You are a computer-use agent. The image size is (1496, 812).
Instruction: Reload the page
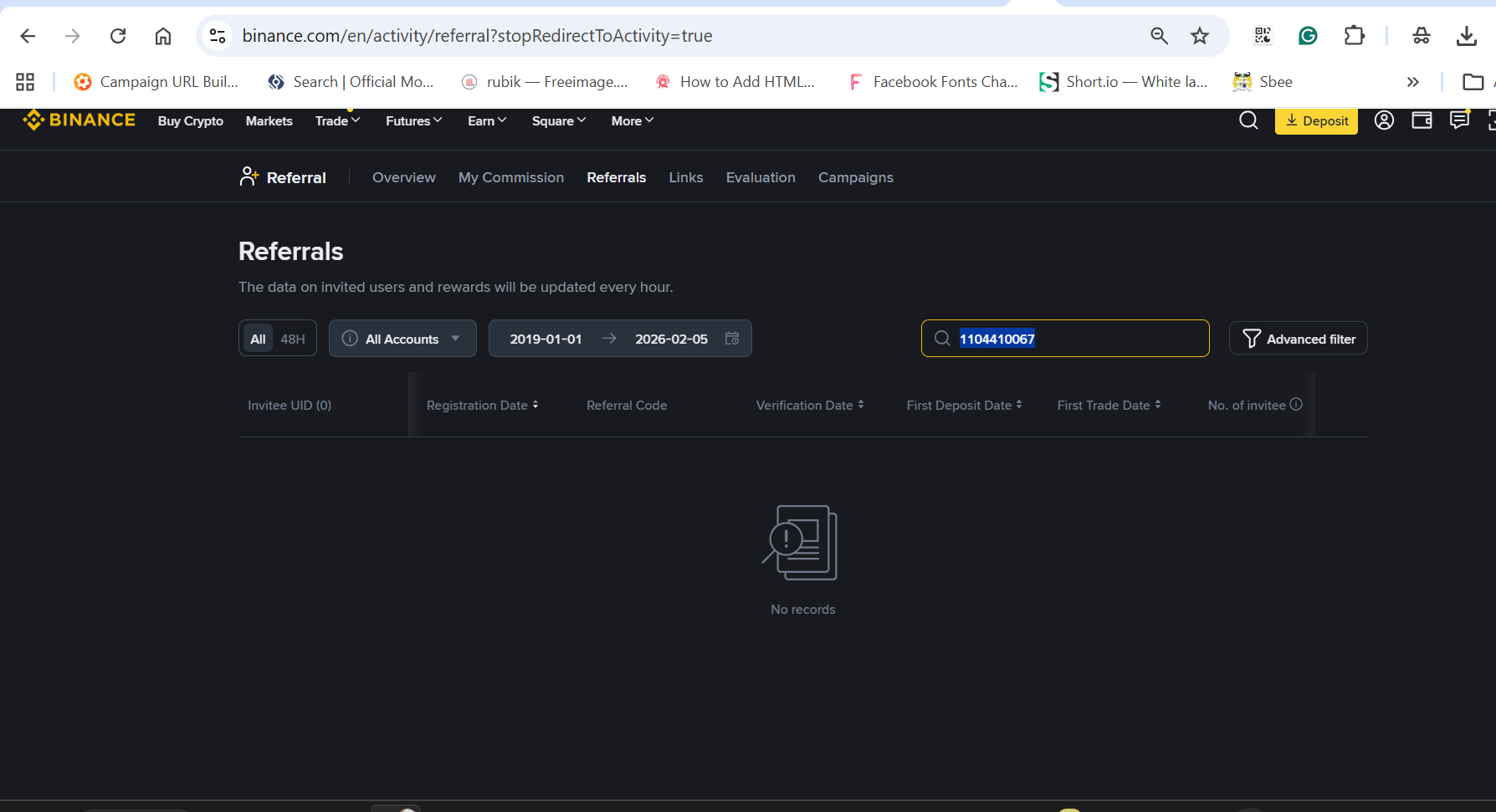pos(118,36)
